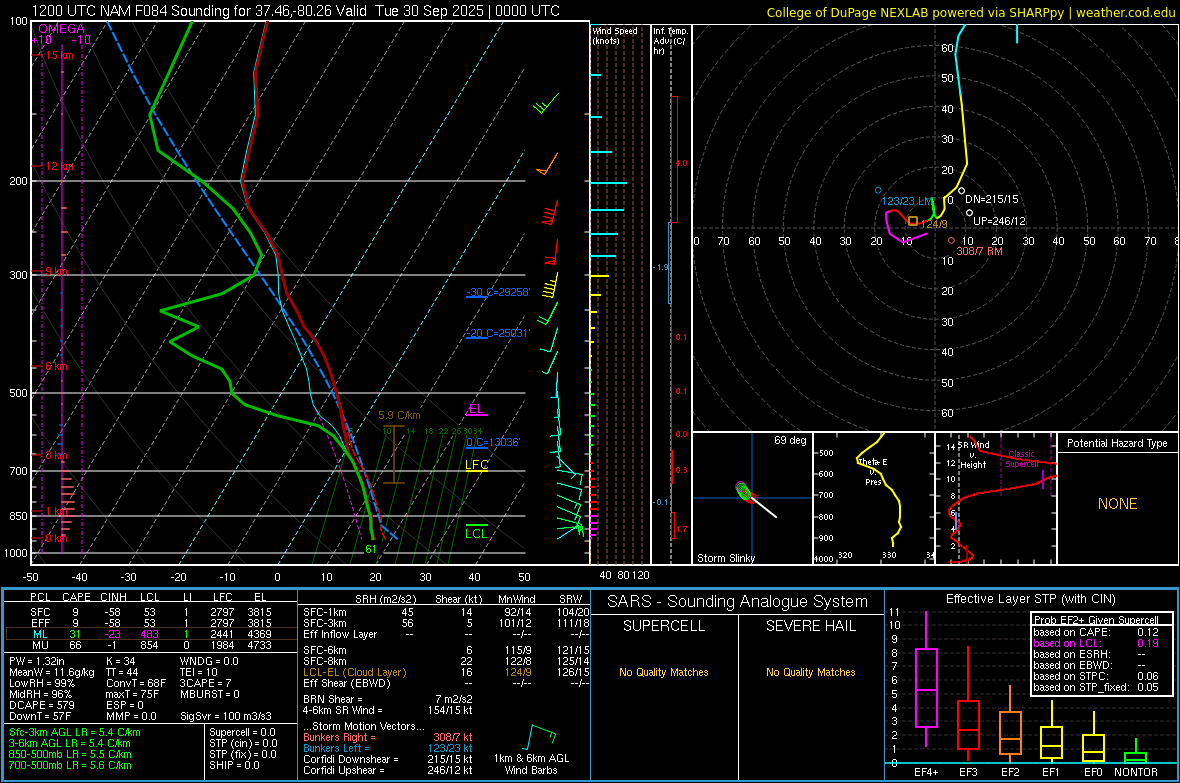Click the Inf. Temp. Adv. panel header
The height and width of the screenshot is (783, 1180).
tap(670, 41)
